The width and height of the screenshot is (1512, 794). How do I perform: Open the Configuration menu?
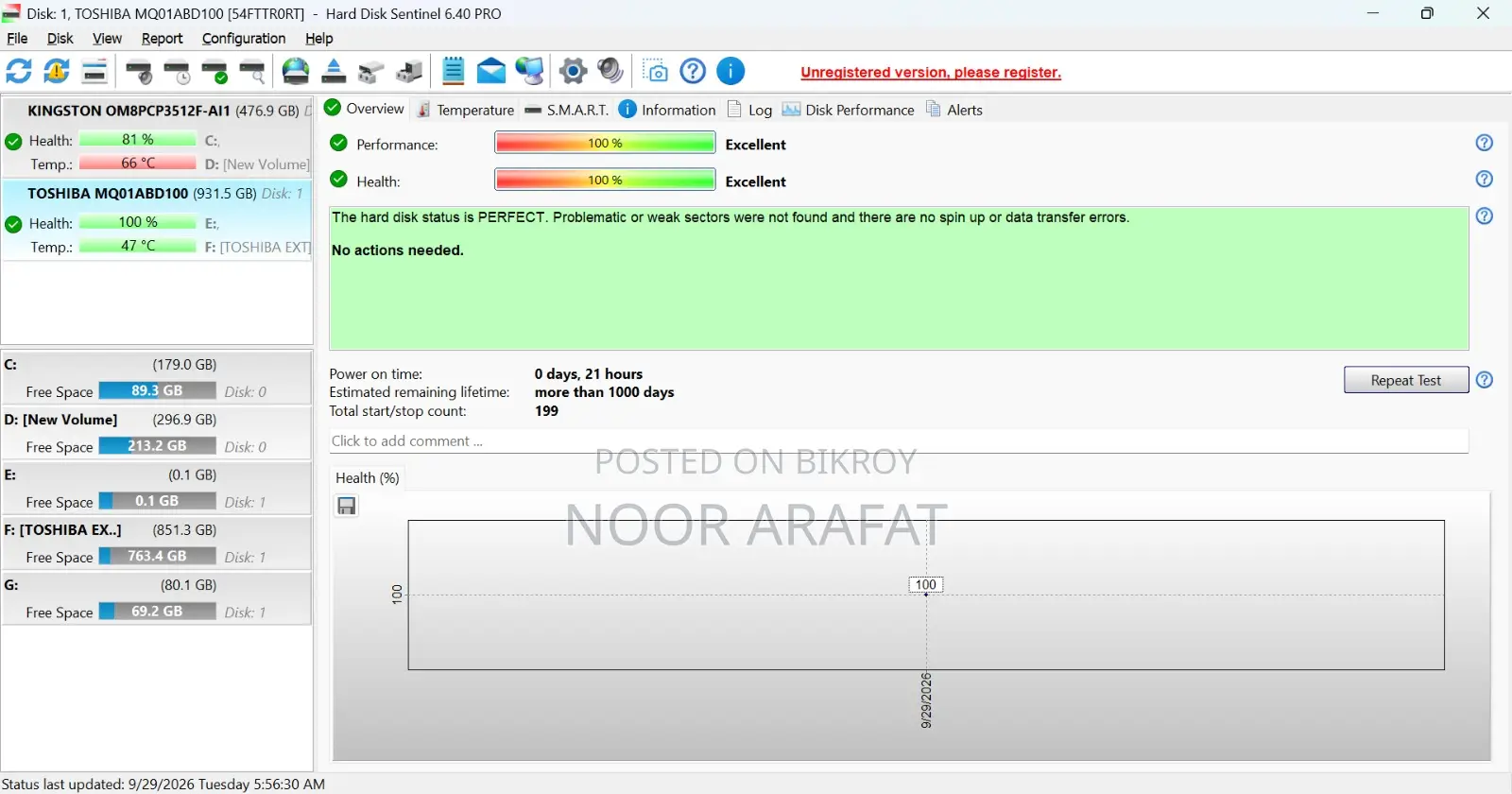pos(244,39)
